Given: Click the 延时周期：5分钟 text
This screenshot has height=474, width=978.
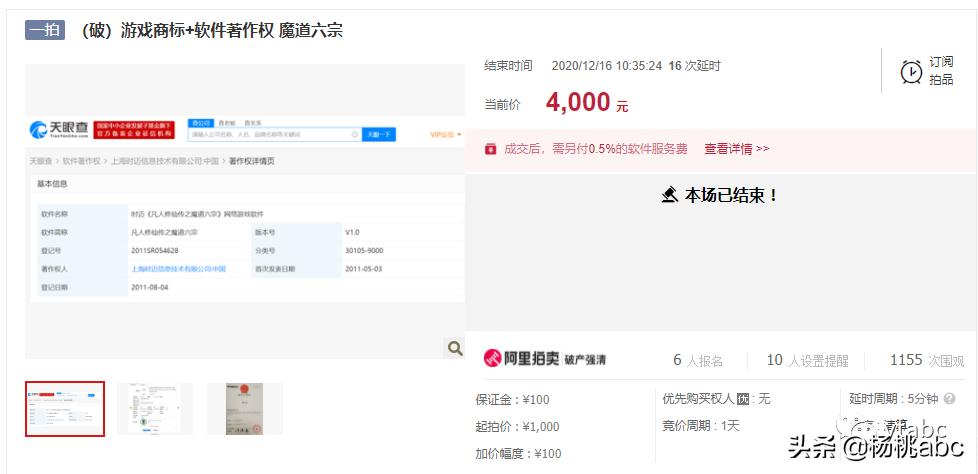Looking at the screenshot, I should (894, 399).
